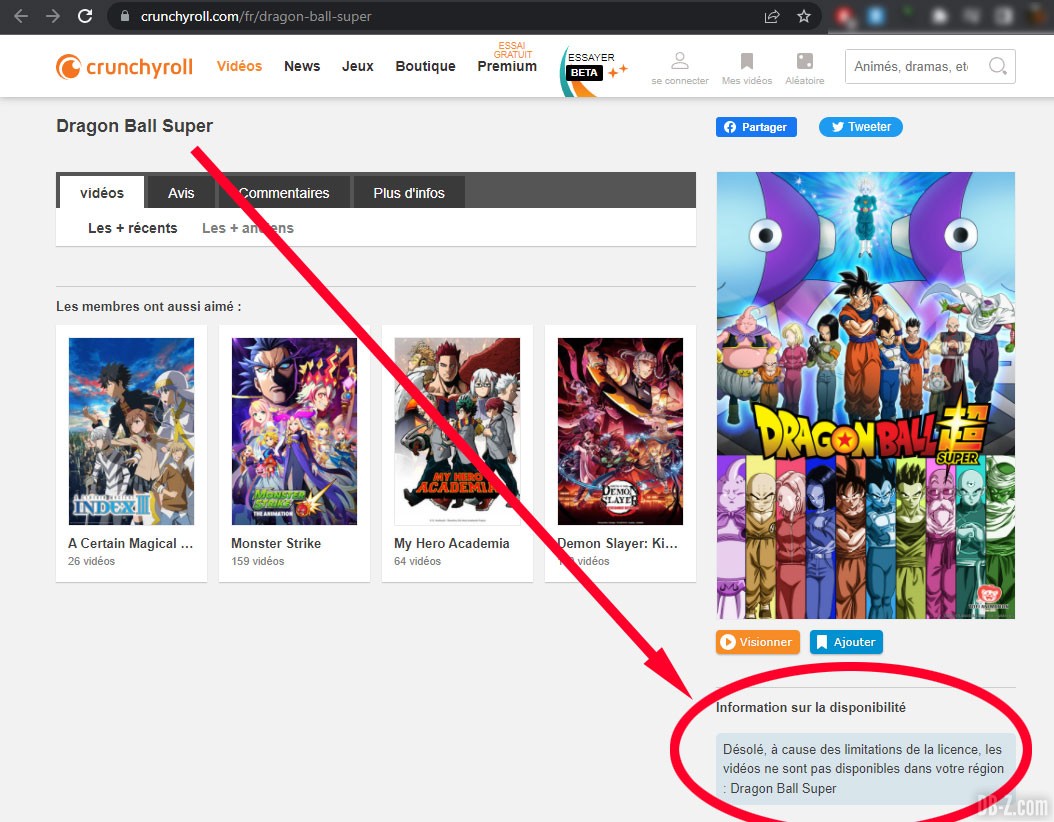Click "Les membres ont aussi aimé" heading

[x=149, y=306]
